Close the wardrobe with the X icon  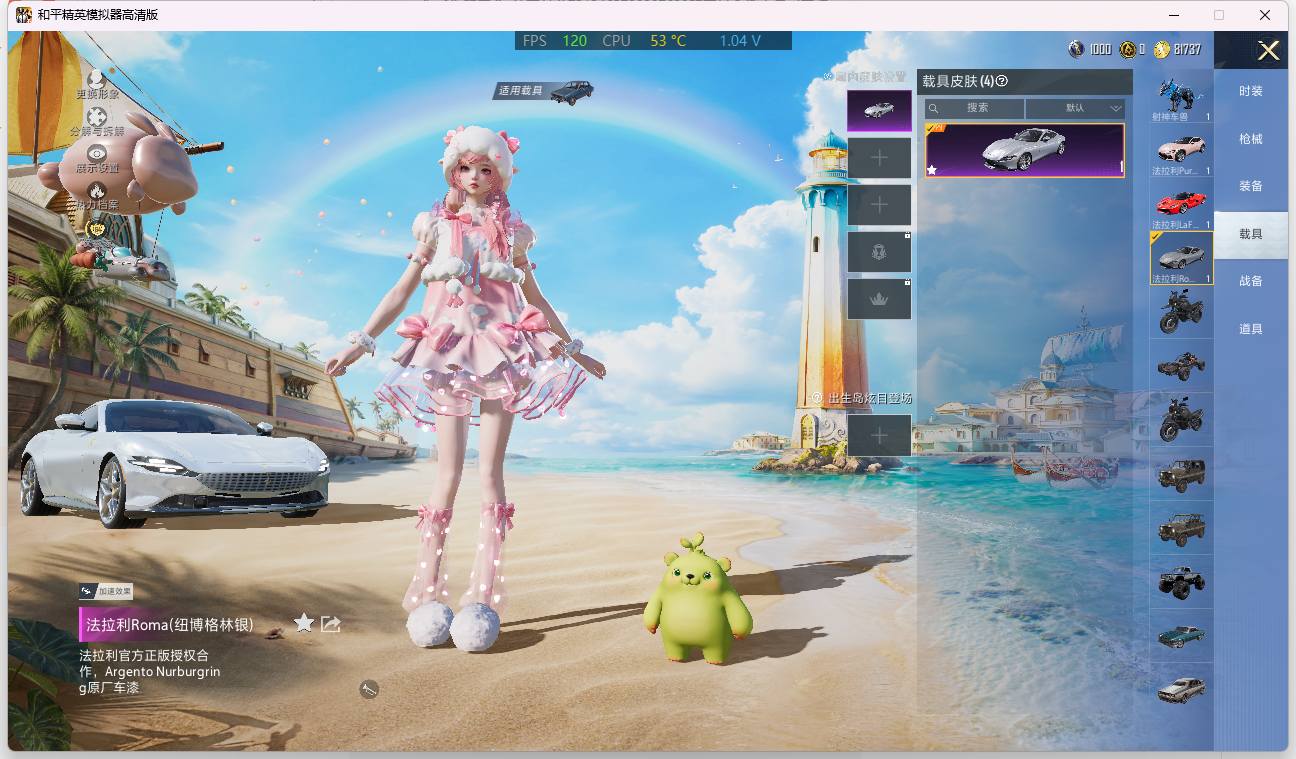(x=1268, y=51)
